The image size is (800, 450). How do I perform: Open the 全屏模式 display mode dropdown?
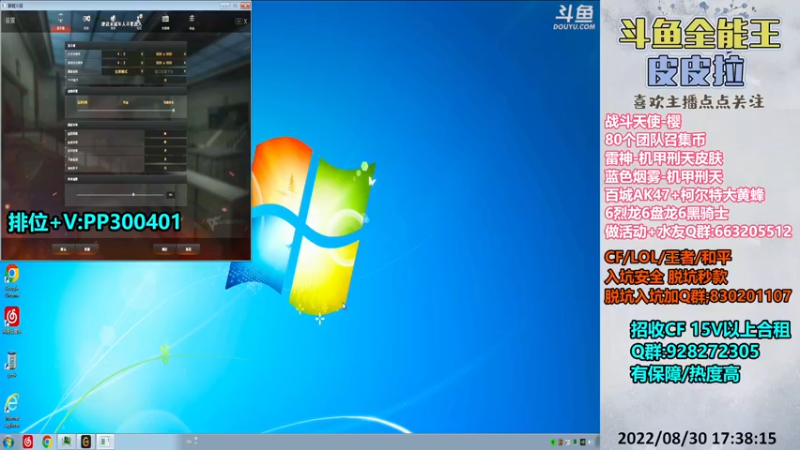click(122, 71)
